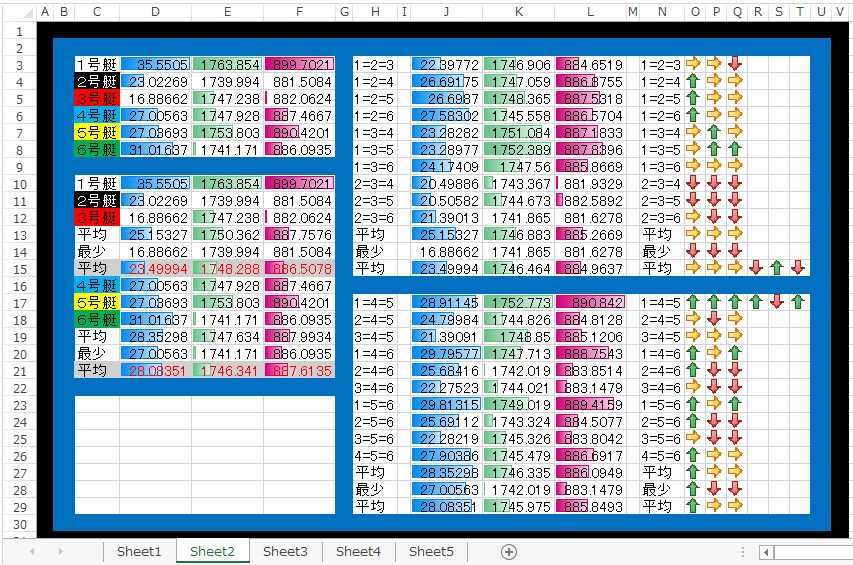This screenshot has width=853, height=565.
Task: Open the Sheet5 tab
Action: [431, 551]
